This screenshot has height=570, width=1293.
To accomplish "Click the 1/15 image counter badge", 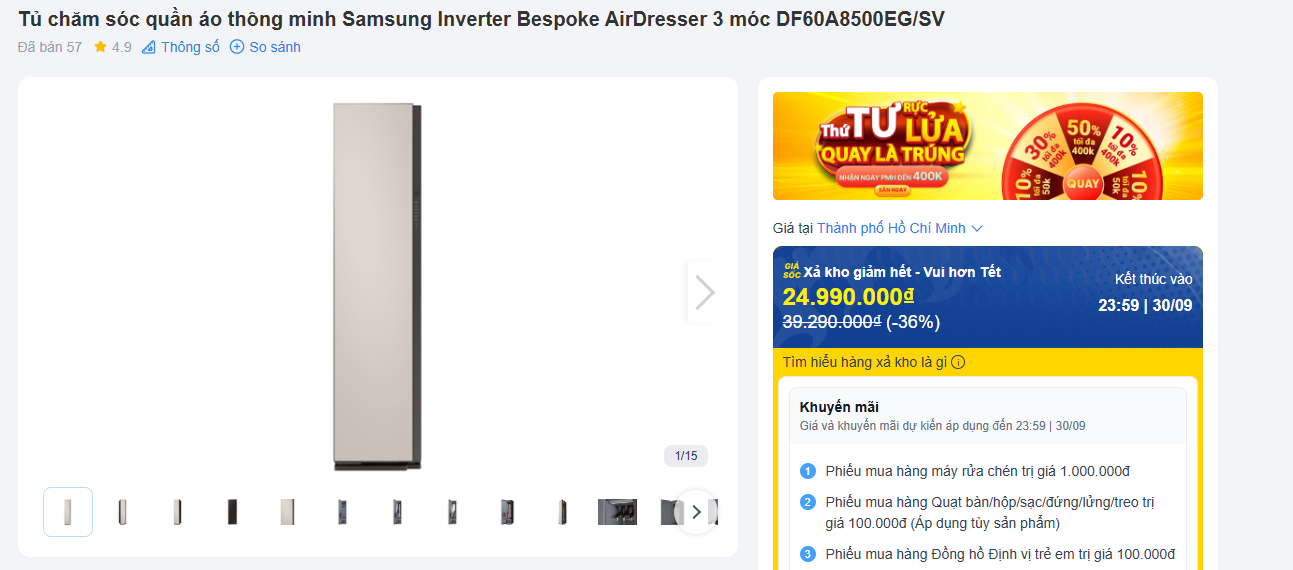I will [686, 456].
